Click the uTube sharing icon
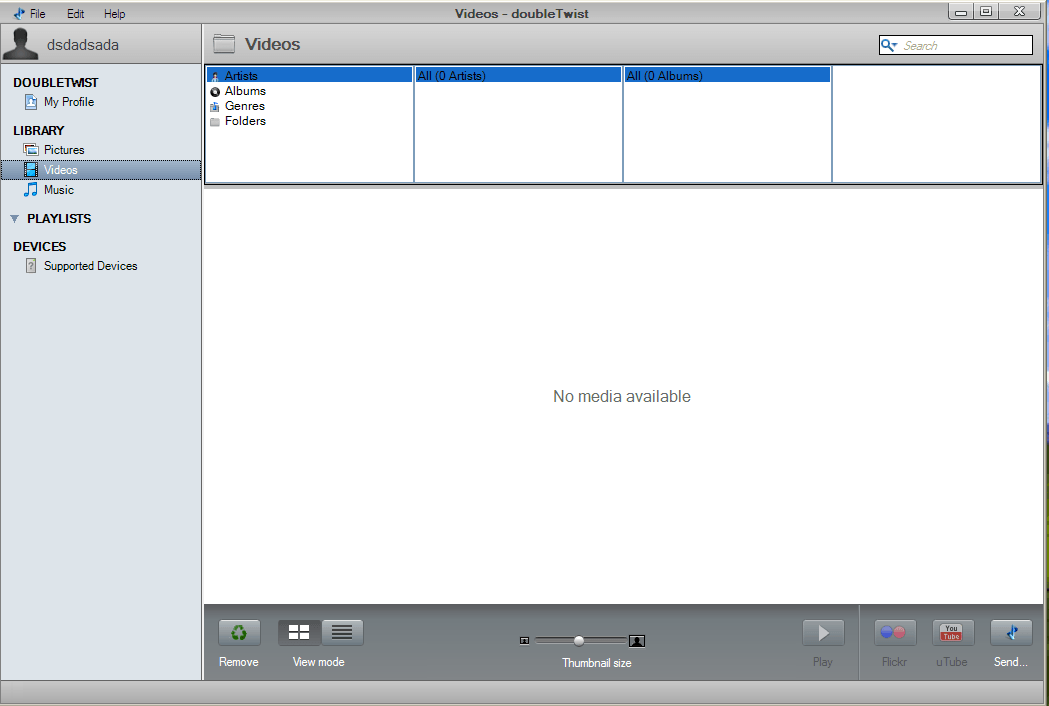 [952, 632]
